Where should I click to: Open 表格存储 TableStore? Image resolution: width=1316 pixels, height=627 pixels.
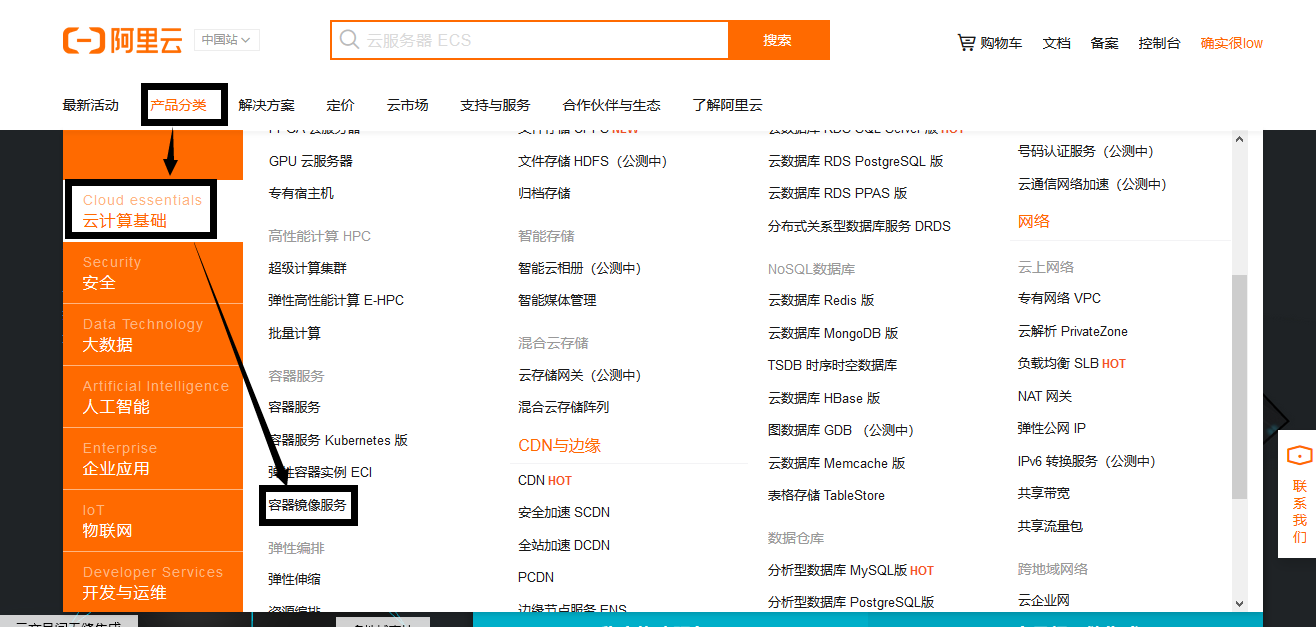point(826,495)
